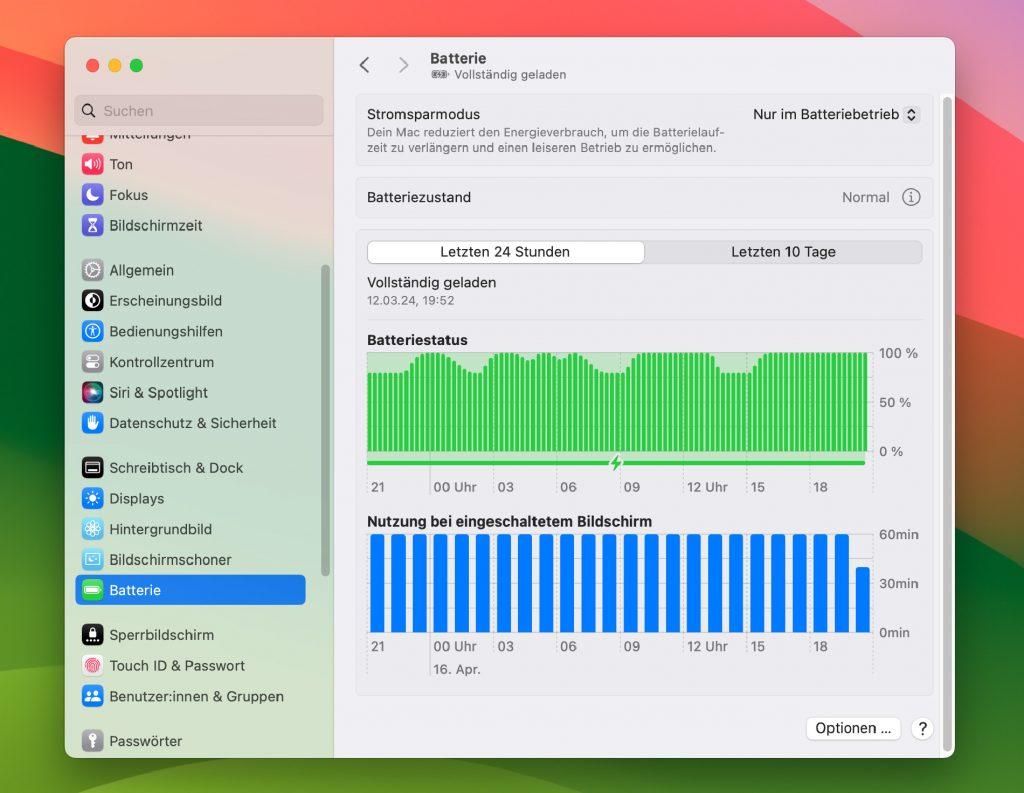Click the 16. Apr. date label
Screen dimensions: 1024x793
456,670
